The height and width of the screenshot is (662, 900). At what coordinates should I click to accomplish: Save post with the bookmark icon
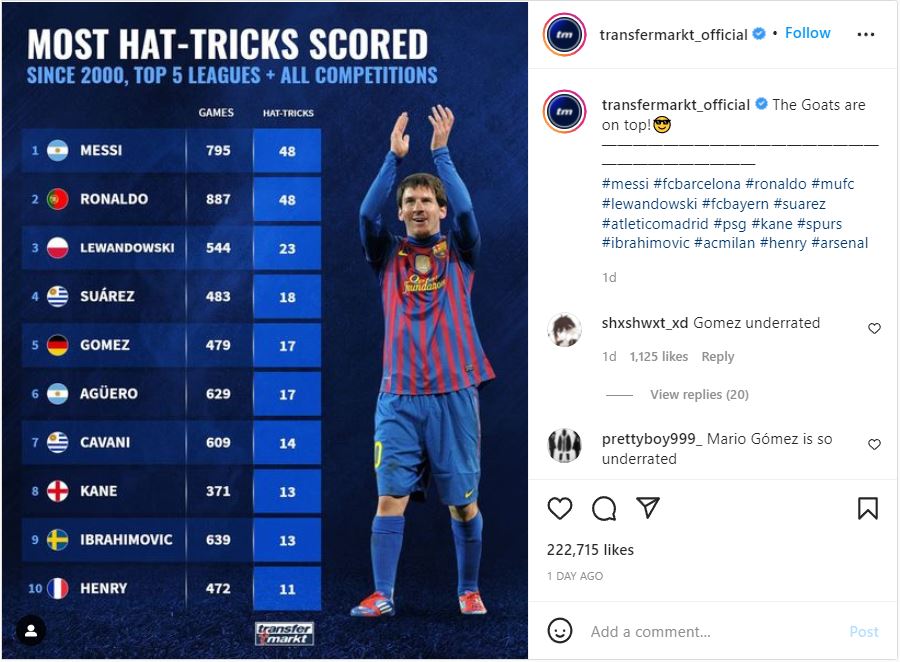click(867, 509)
